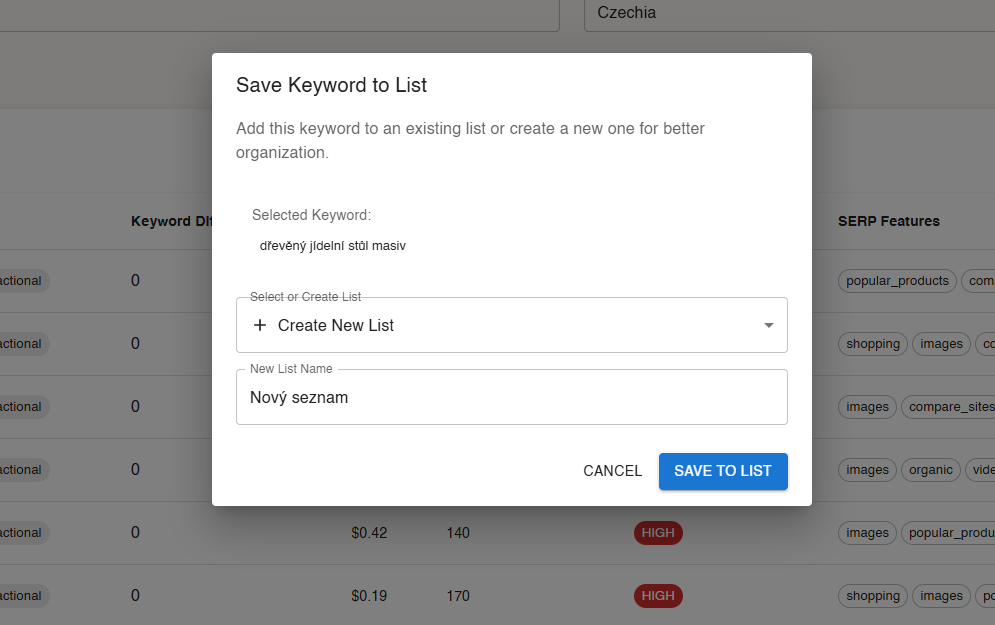Click the $0.42 CPC value

[369, 533]
